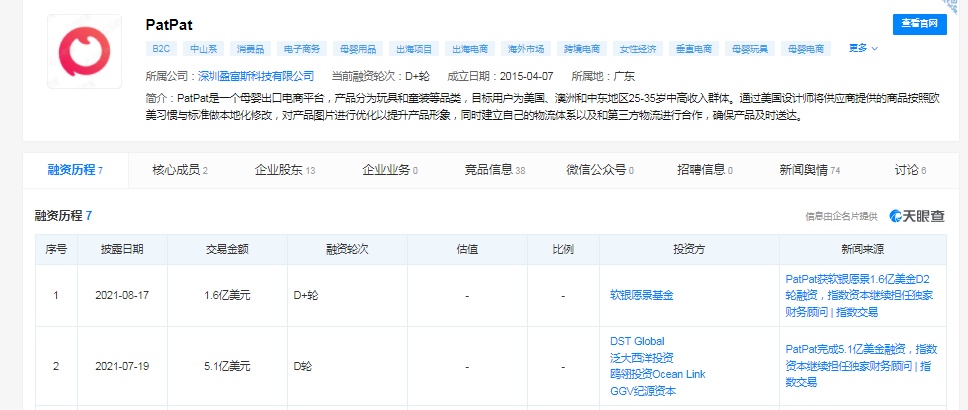The width and height of the screenshot is (968, 410).
Task: Switch to the 核心成员 tab
Action: click(180, 170)
